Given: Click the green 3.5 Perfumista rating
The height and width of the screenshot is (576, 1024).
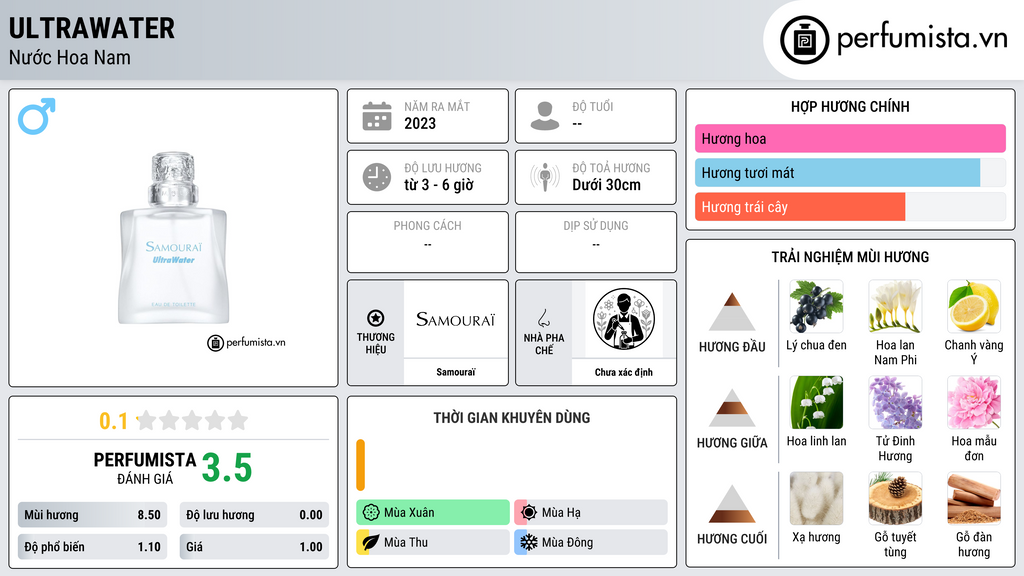Looking at the screenshot, I should tap(227, 468).
